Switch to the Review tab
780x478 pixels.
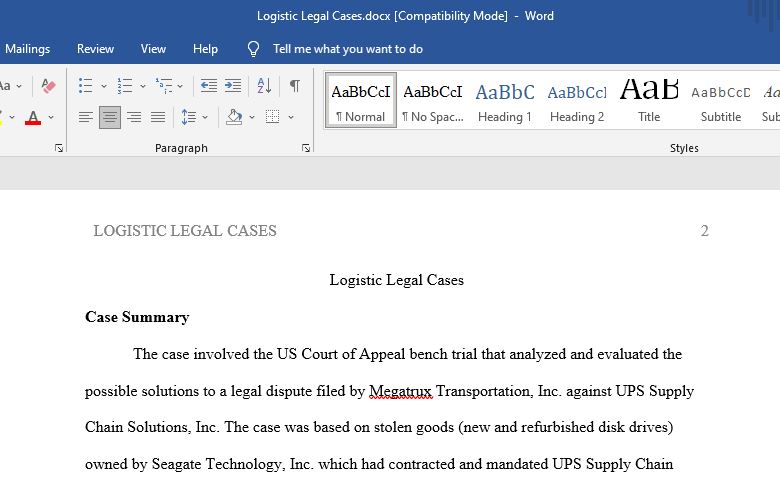[x=95, y=49]
